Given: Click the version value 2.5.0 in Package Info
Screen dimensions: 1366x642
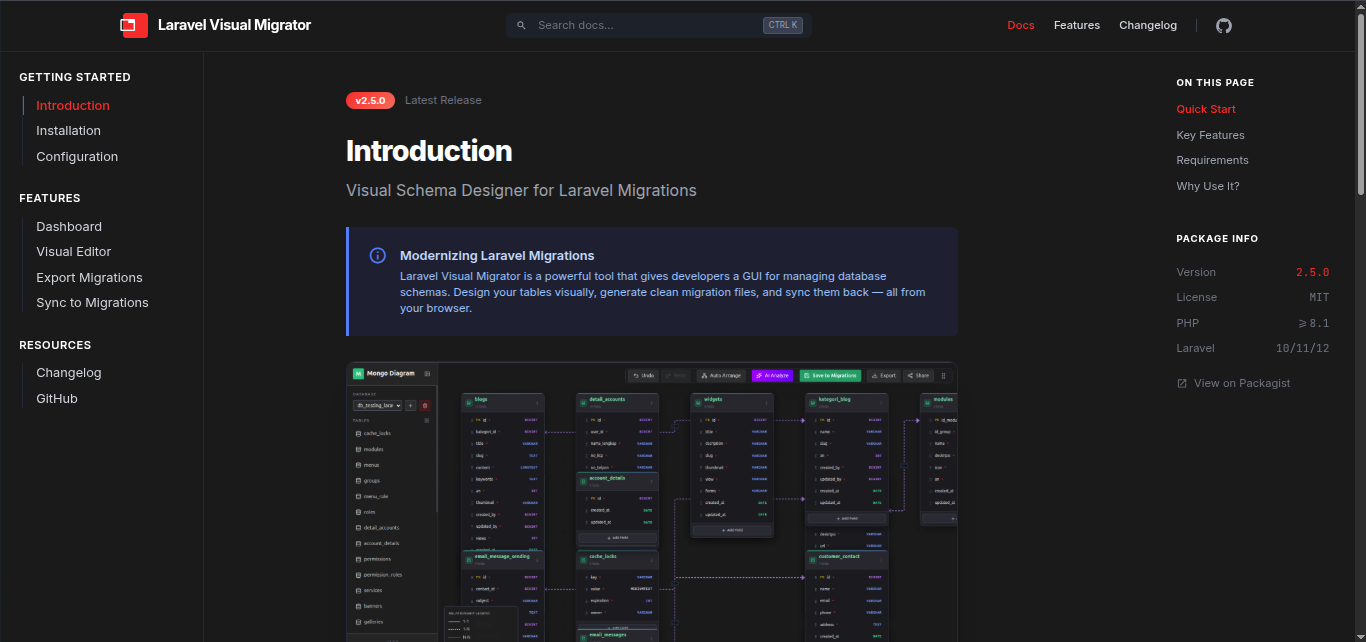Looking at the screenshot, I should pyautogui.click(x=1312, y=272).
